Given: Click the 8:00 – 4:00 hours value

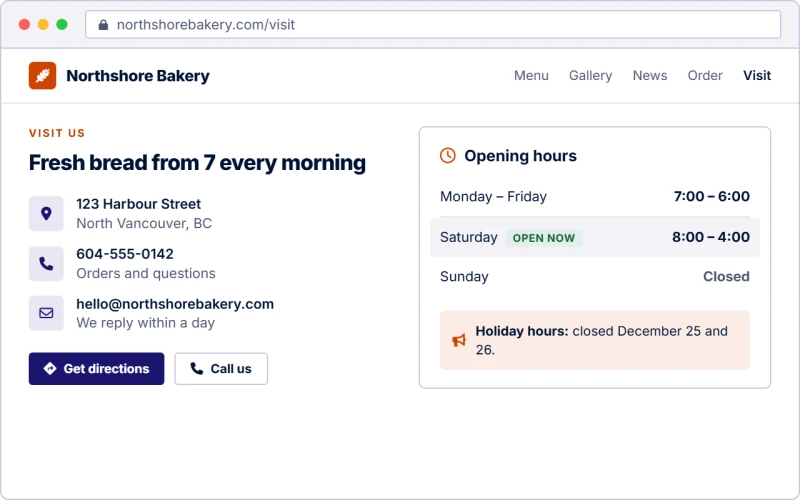Looking at the screenshot, I should click(711, 237).
